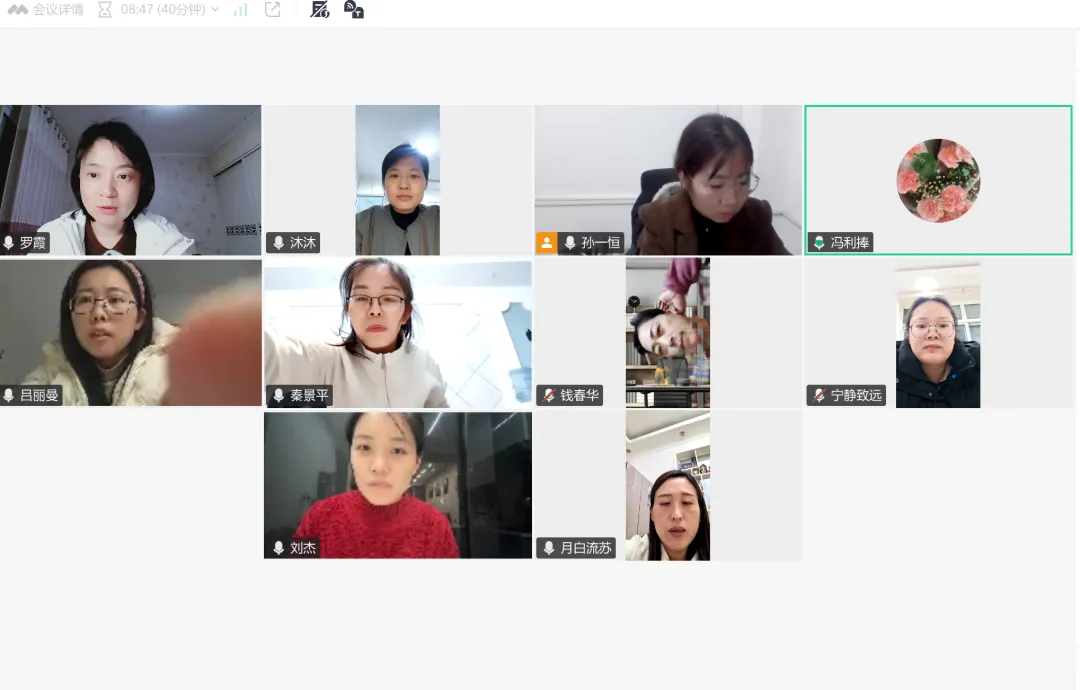Screen dimensions: 1080x690
Task: Click the subtitle translation icon in top bar
Action: pyautogui.click(x=355, y=11)
